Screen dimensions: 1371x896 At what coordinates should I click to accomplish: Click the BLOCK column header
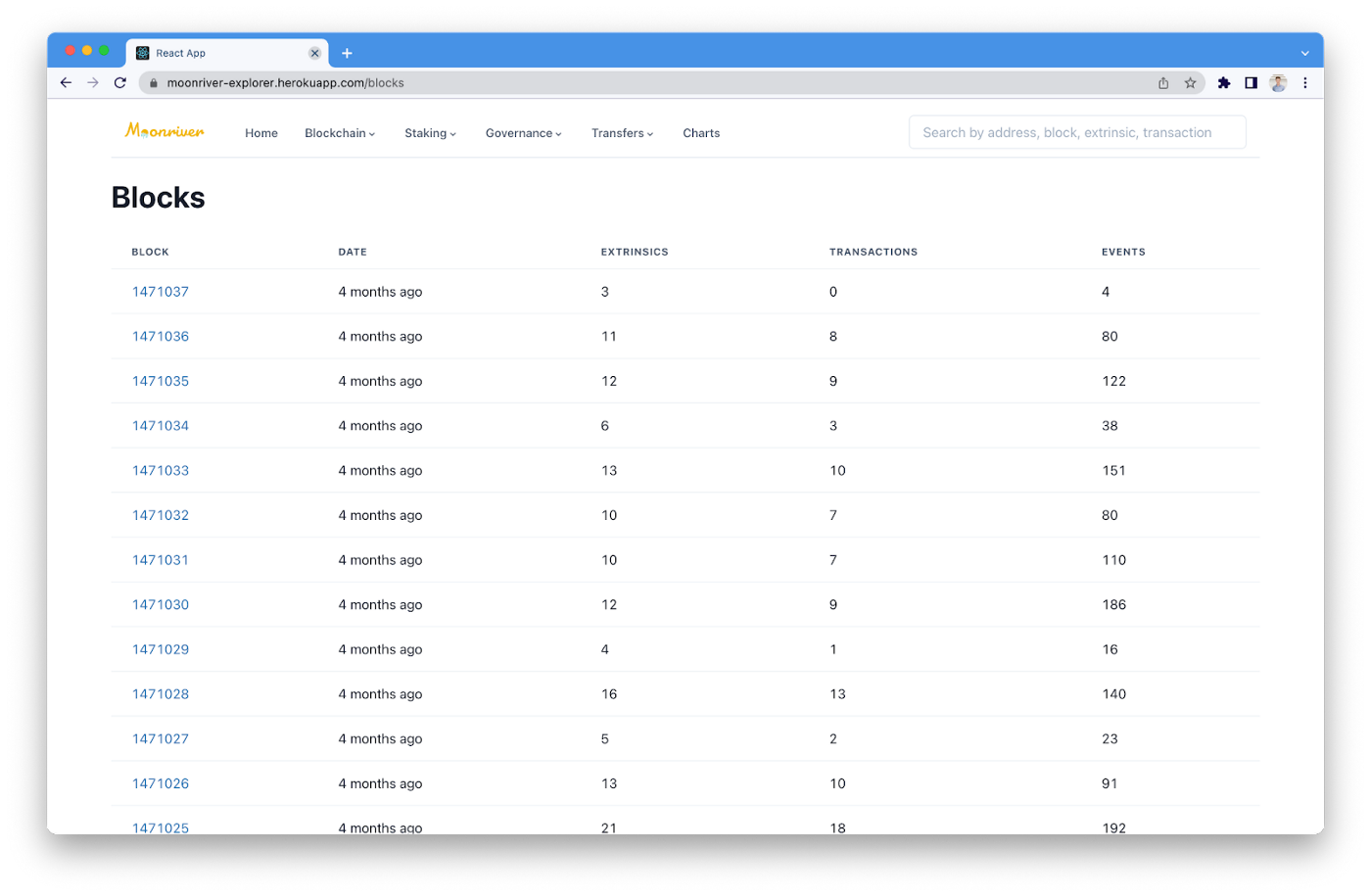point(151,252)
